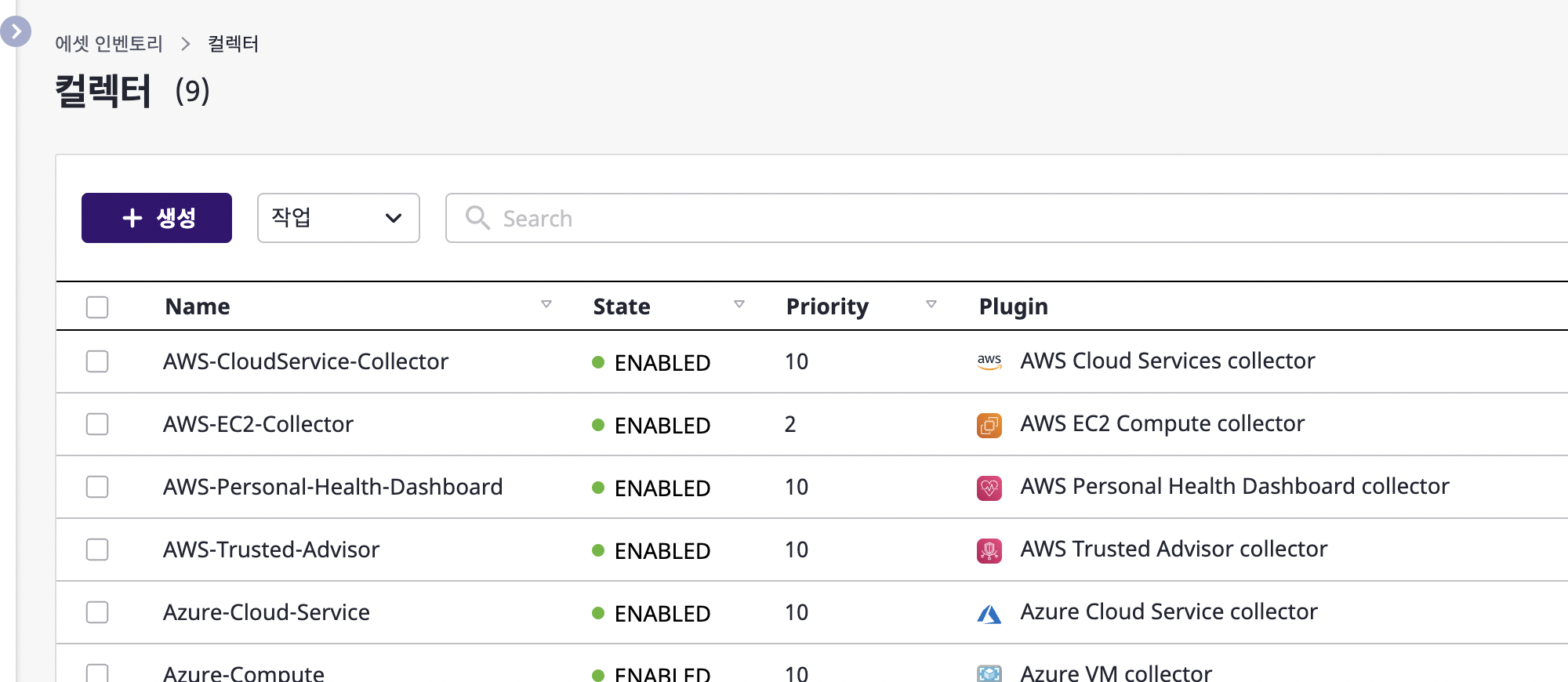This screenshot has height=682, width=1568.
Task: Click the 컬렉터 breadcrumb item
Action: click(233, 44)
